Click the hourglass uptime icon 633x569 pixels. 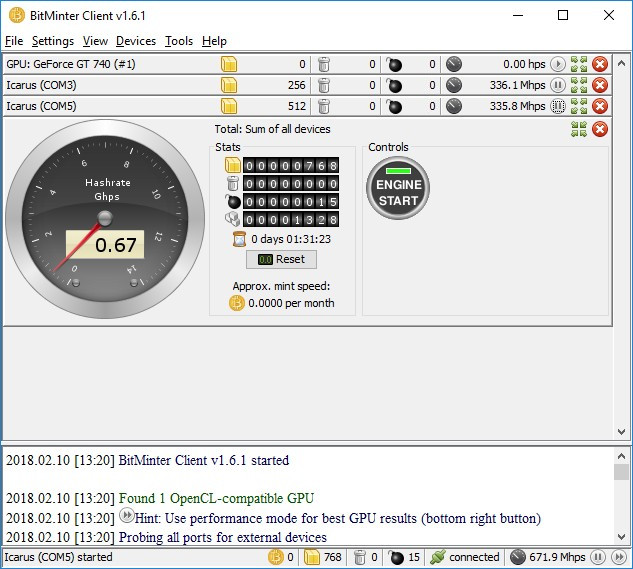239,239
